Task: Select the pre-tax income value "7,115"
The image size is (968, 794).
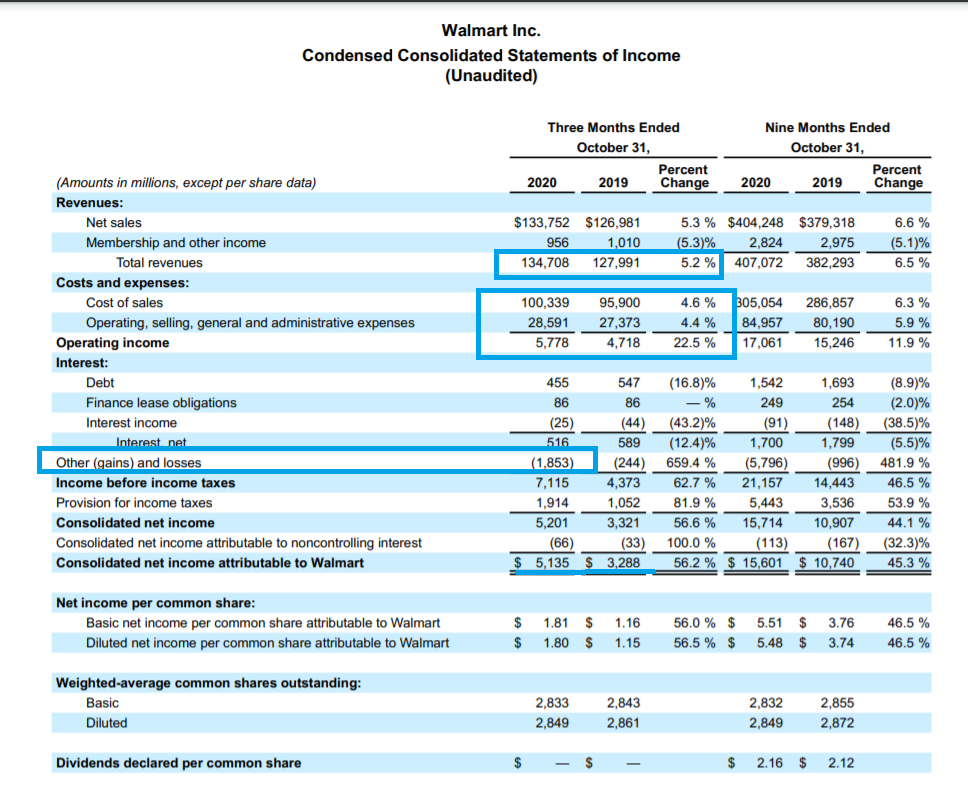Action: [x=552, y=483]
